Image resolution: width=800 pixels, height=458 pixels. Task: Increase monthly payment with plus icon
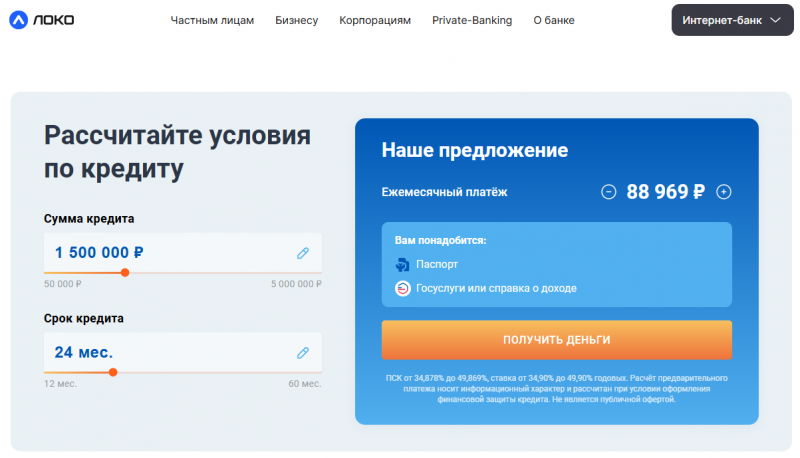point(723,192)
